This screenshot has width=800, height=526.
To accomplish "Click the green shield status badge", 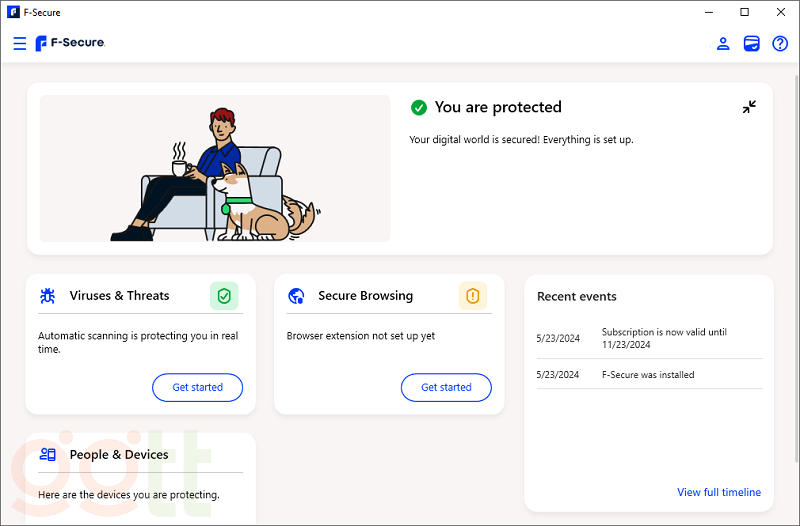I will (224, 296).
